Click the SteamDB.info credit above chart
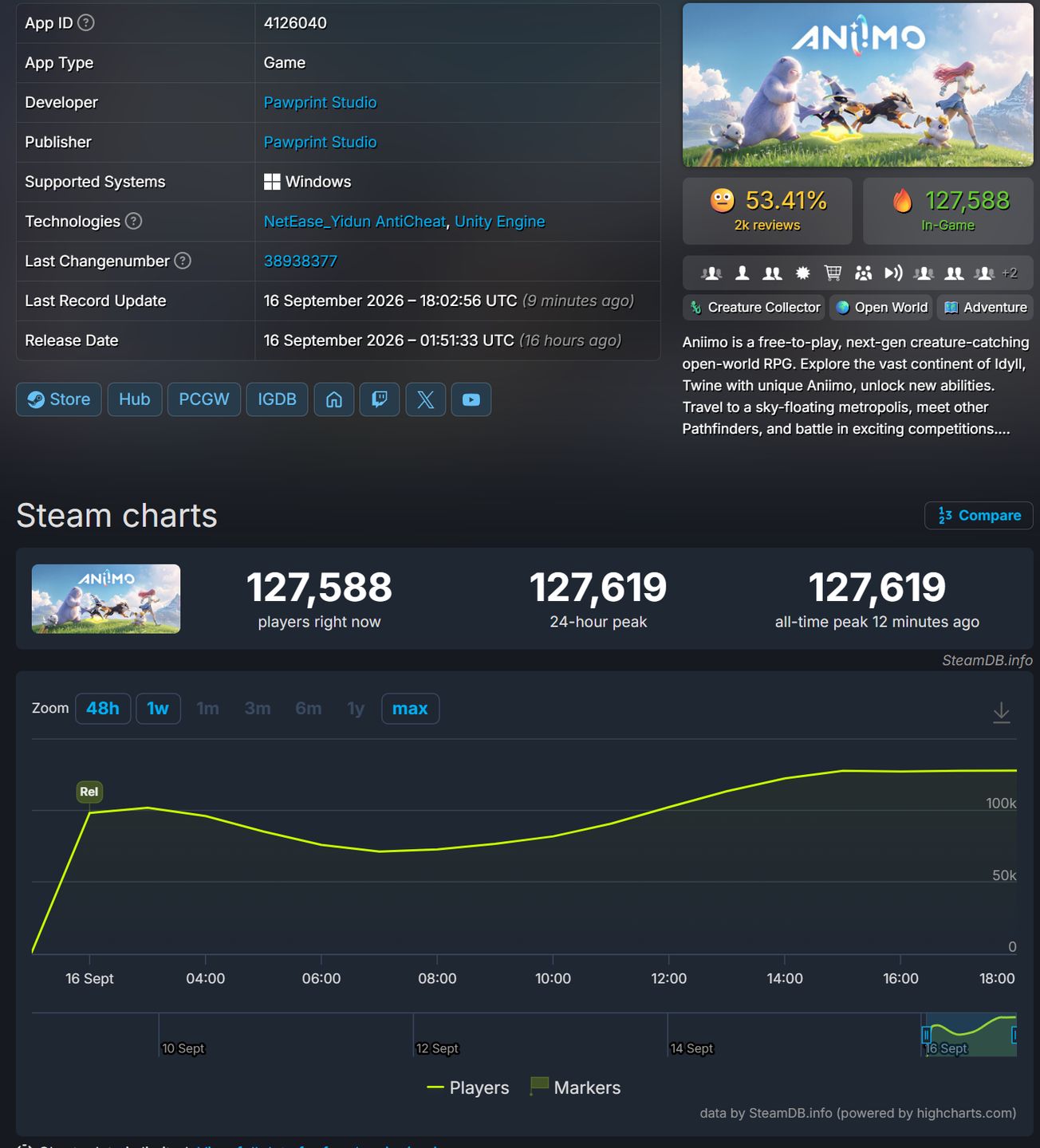Viewport: 1040px width, 1148px height. 987,660
